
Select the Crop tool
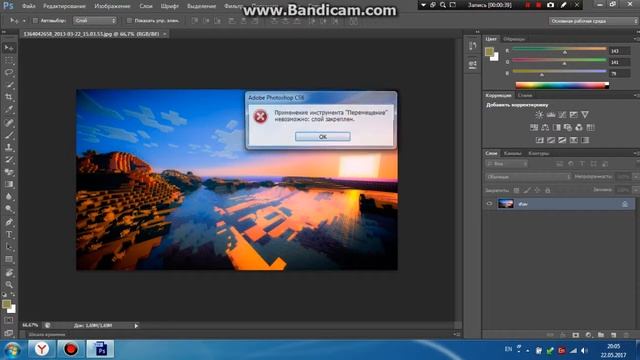(9, 97)
